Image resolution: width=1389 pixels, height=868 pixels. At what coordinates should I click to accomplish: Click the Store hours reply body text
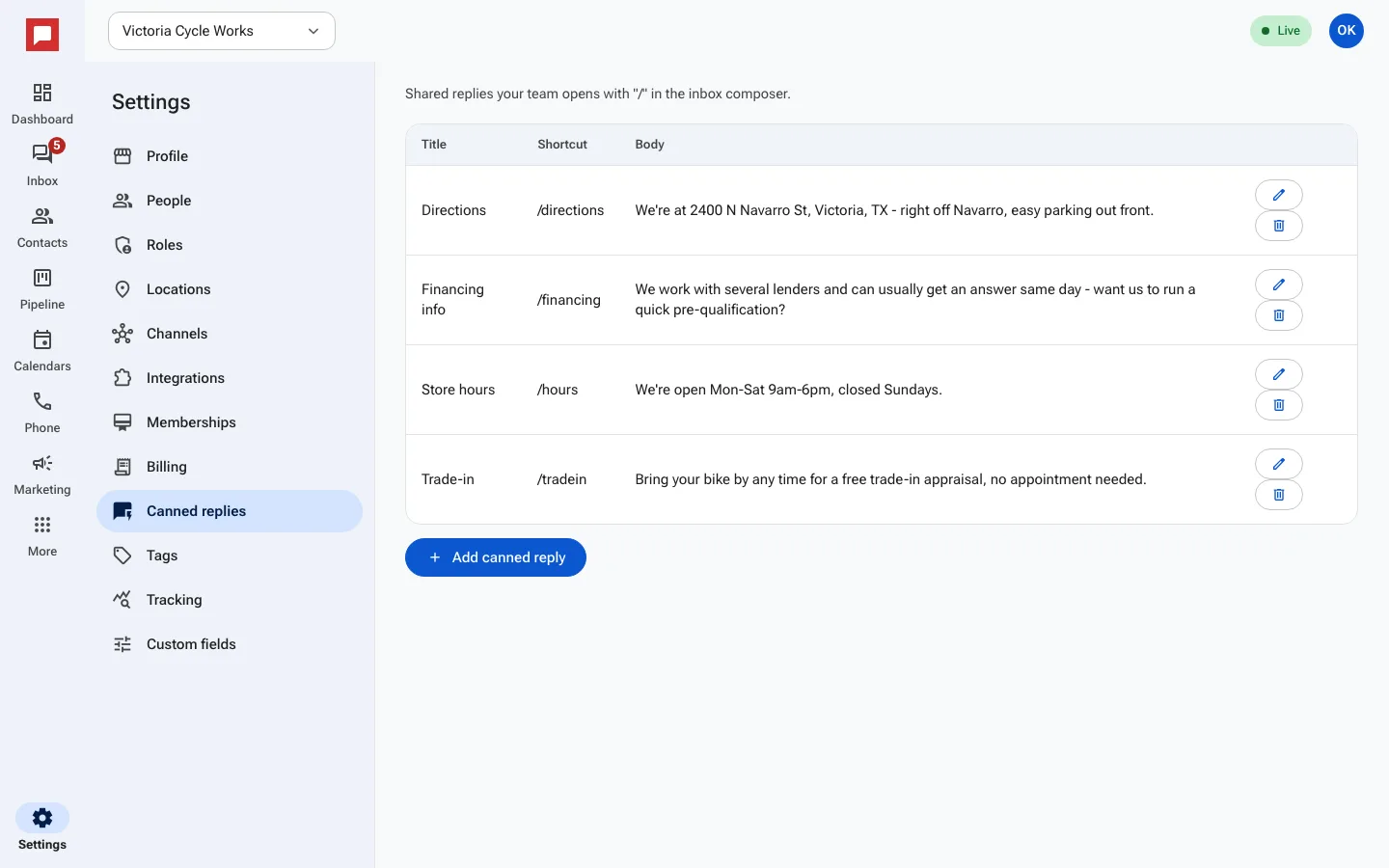pos(789,390)
